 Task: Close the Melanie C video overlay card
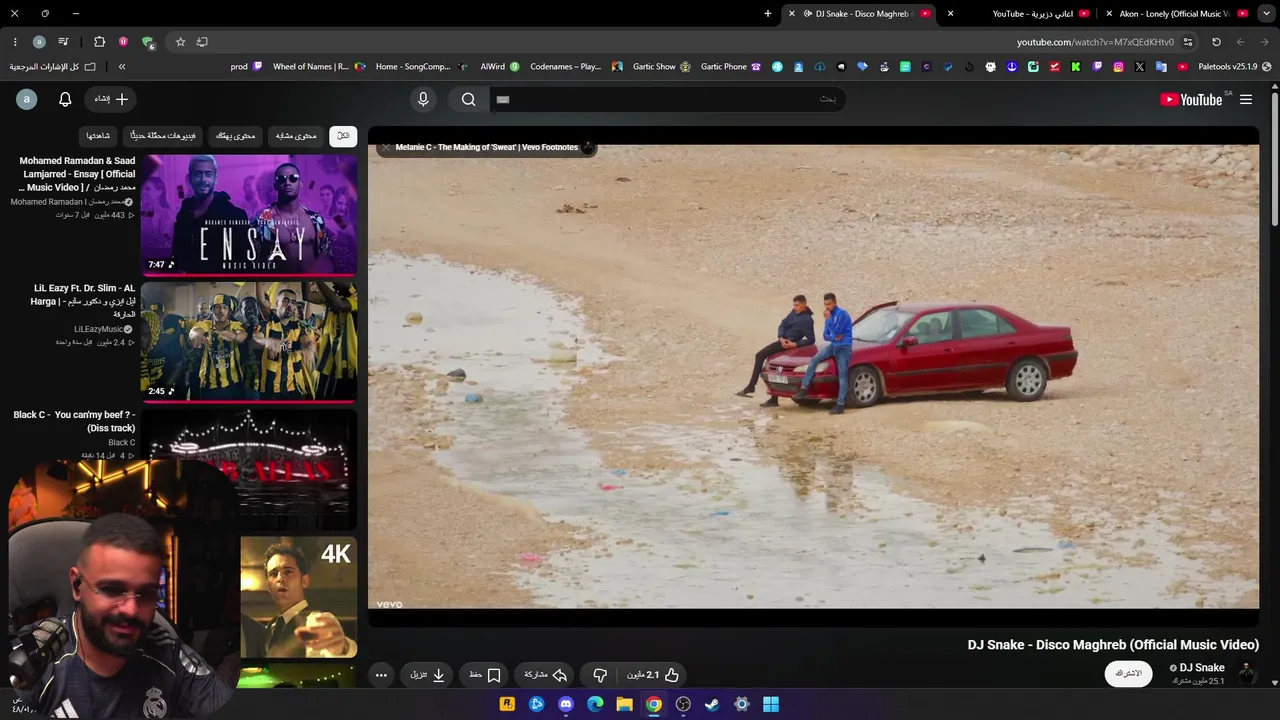(x=385, y=147)
